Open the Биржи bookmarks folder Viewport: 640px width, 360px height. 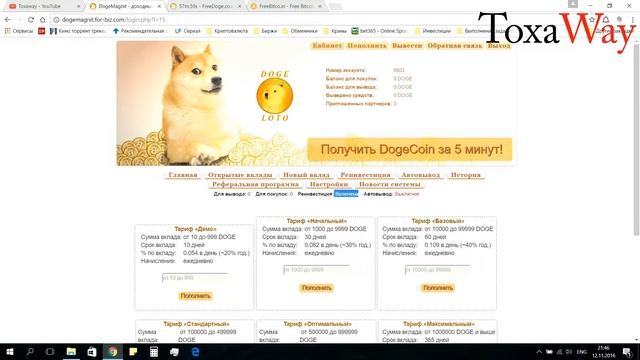pyautogui.click(x=265, y=31)
